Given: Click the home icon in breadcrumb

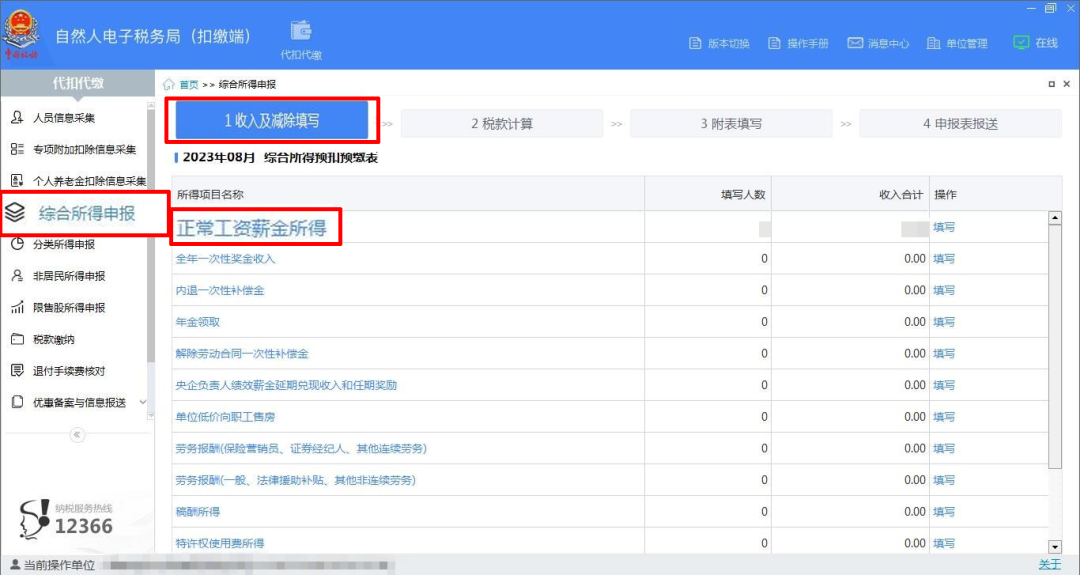Looking at the screenshot, I should [169, 84].
